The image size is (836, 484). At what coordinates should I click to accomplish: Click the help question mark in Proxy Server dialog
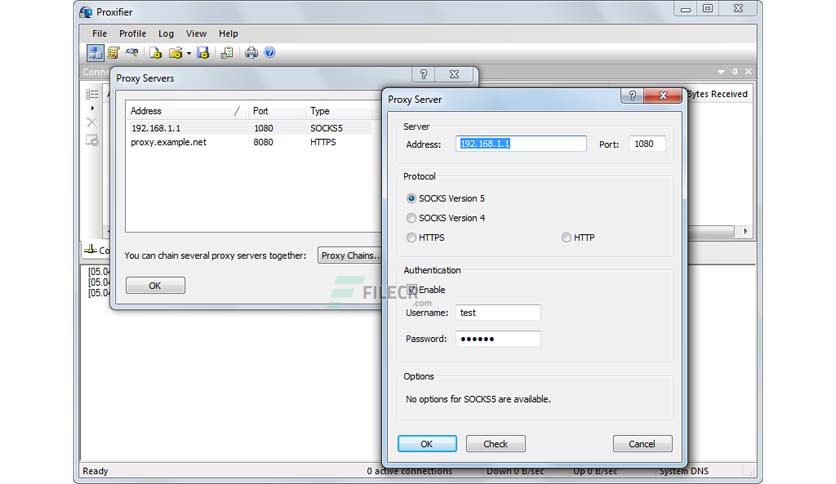(632, 95)
